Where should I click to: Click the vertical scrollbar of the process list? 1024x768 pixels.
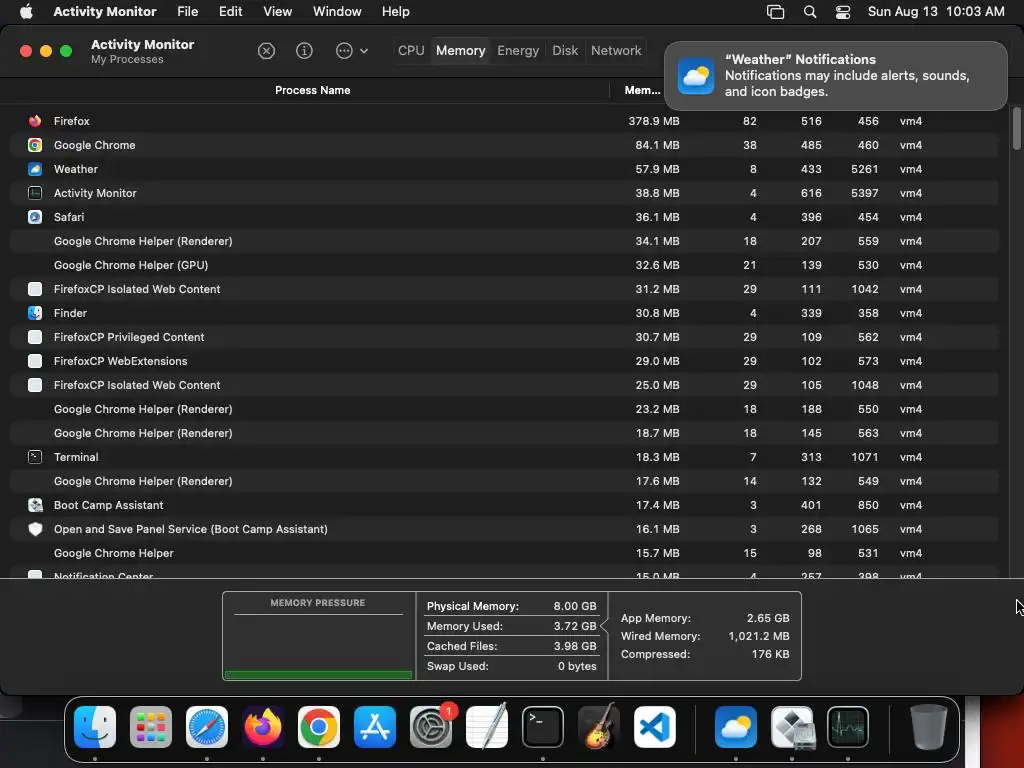tap(1016, 129)
